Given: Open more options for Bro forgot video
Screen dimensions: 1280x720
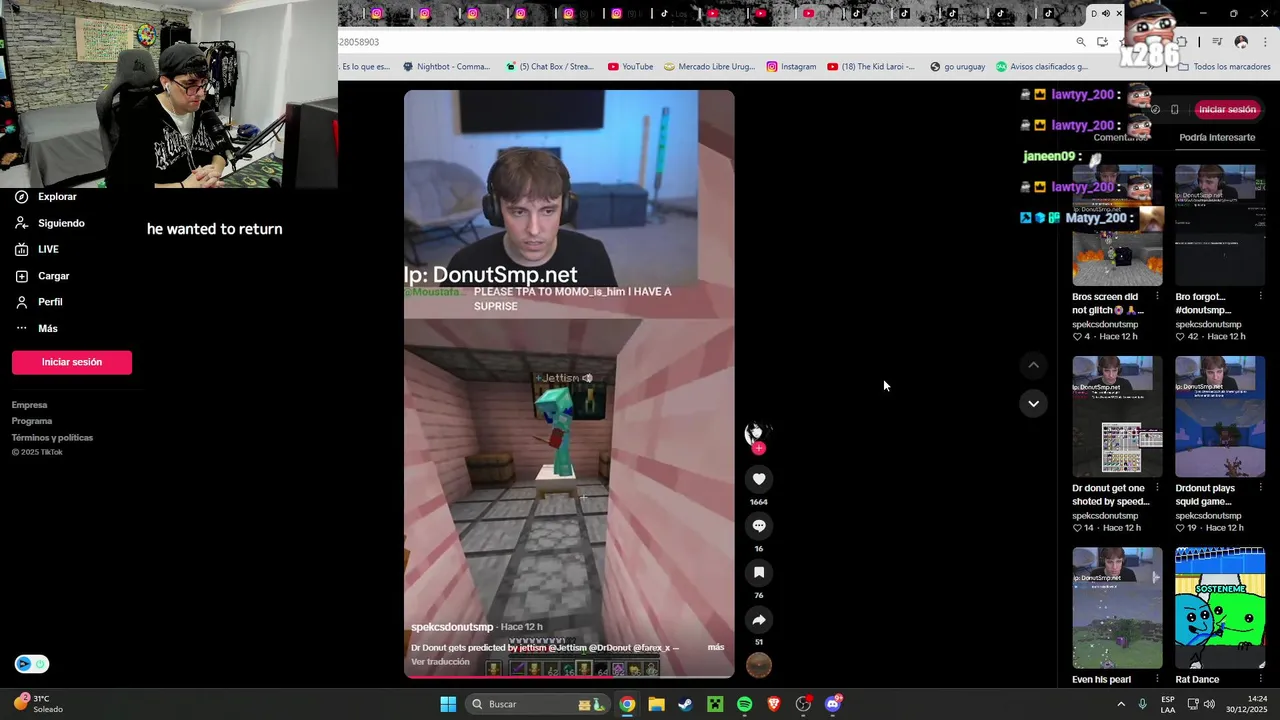Looking at the screenshot, I should (x=1260, y=297).
